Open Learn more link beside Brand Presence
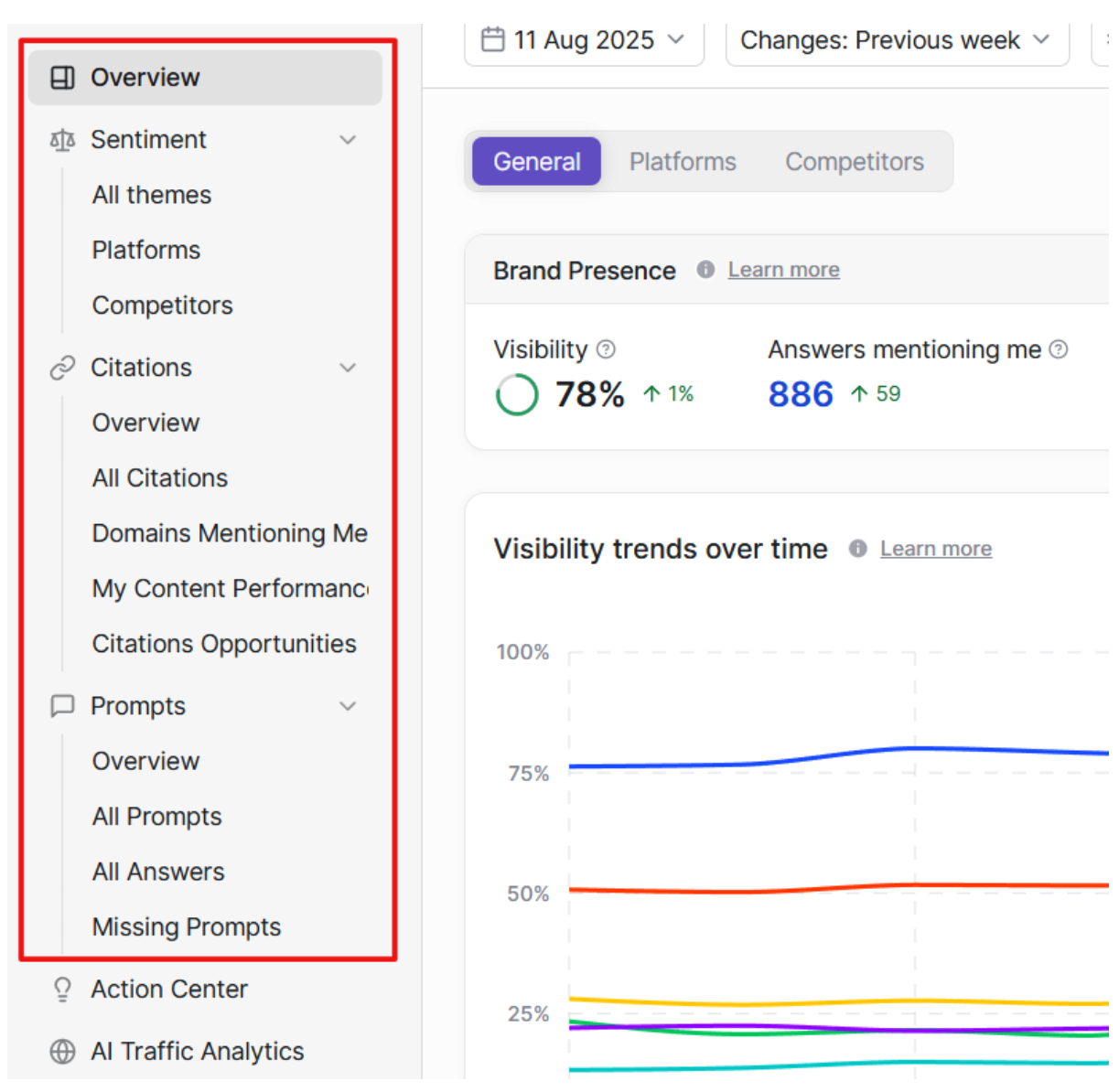The image size is (1119, 1092). [784, 270]
